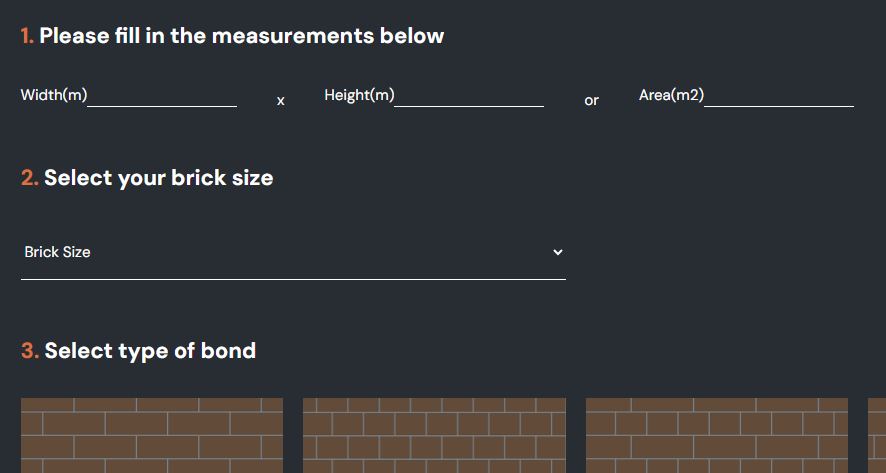Click the Brick Size chevron arrow
This screenshot has height=473, width=886.
pos(558,253)
